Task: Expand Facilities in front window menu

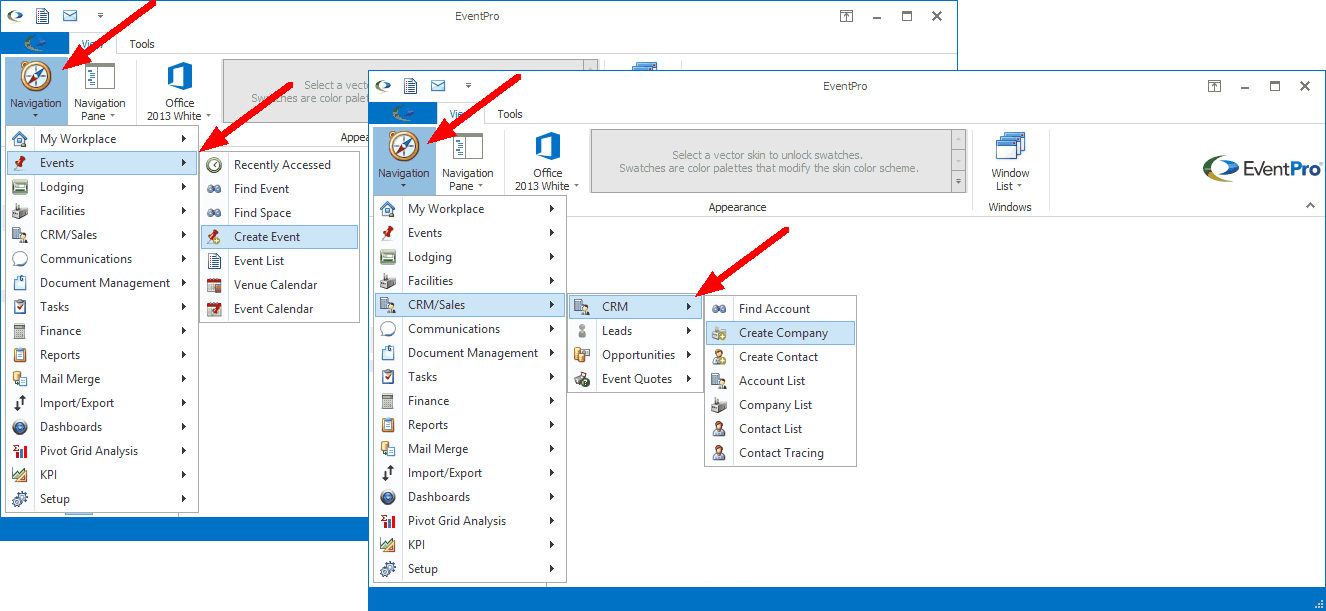Action: pos(469,281)
